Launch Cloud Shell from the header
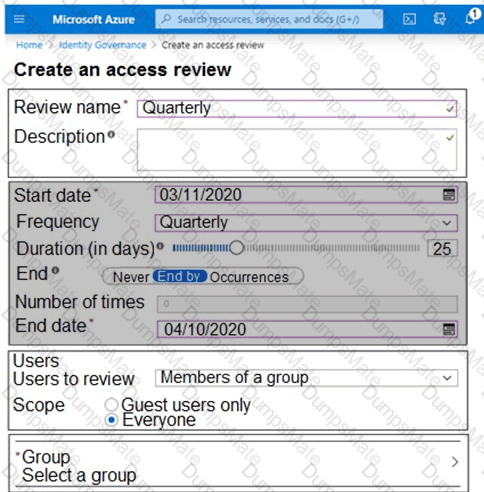484x492 pixels. pyautogui.click(x=409, y=19)
